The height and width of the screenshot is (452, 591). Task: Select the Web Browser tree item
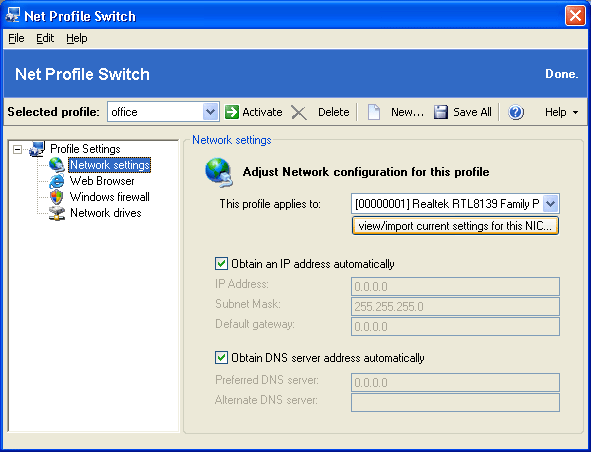(102, 181)
